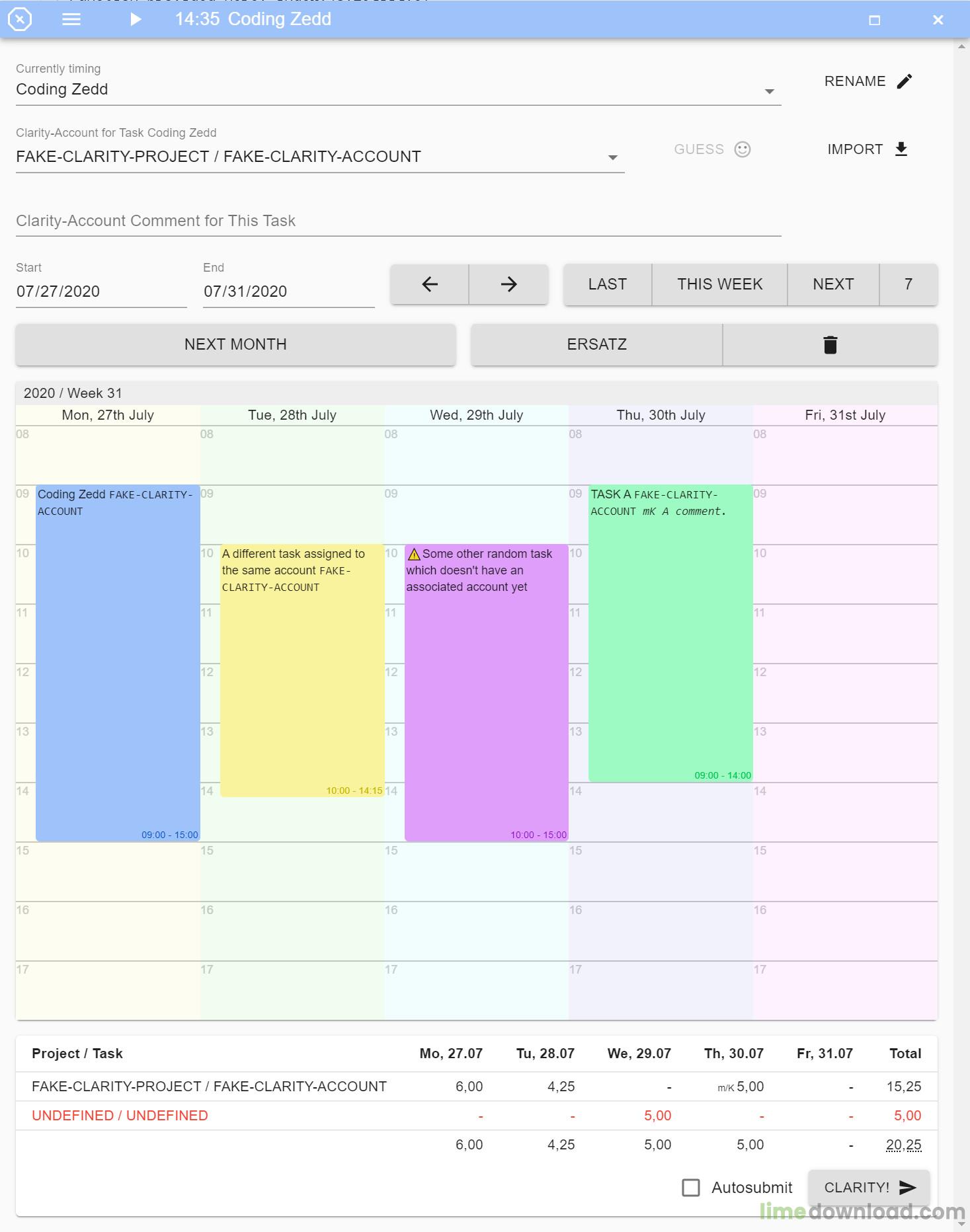Enable the Autosubmit checkbox
970x1232 pixels.
(x=691, y=1188)
